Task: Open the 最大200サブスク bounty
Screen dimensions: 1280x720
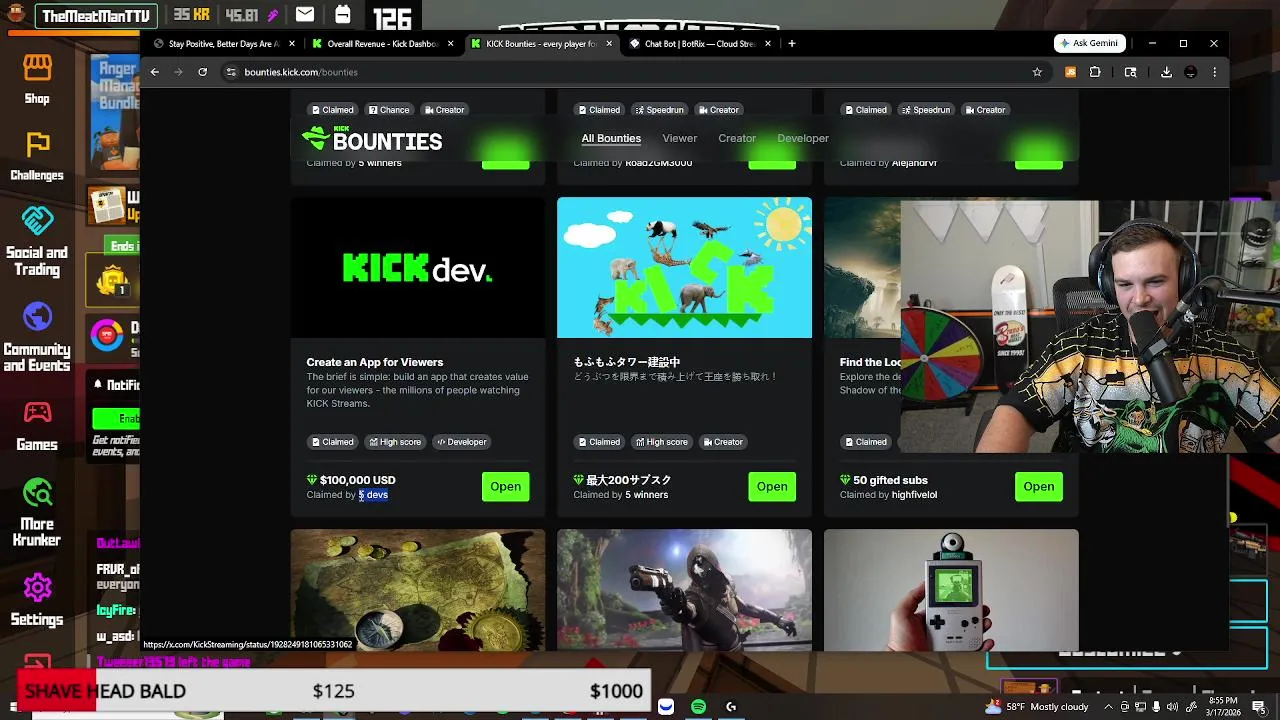Action: tap(772, 487)
